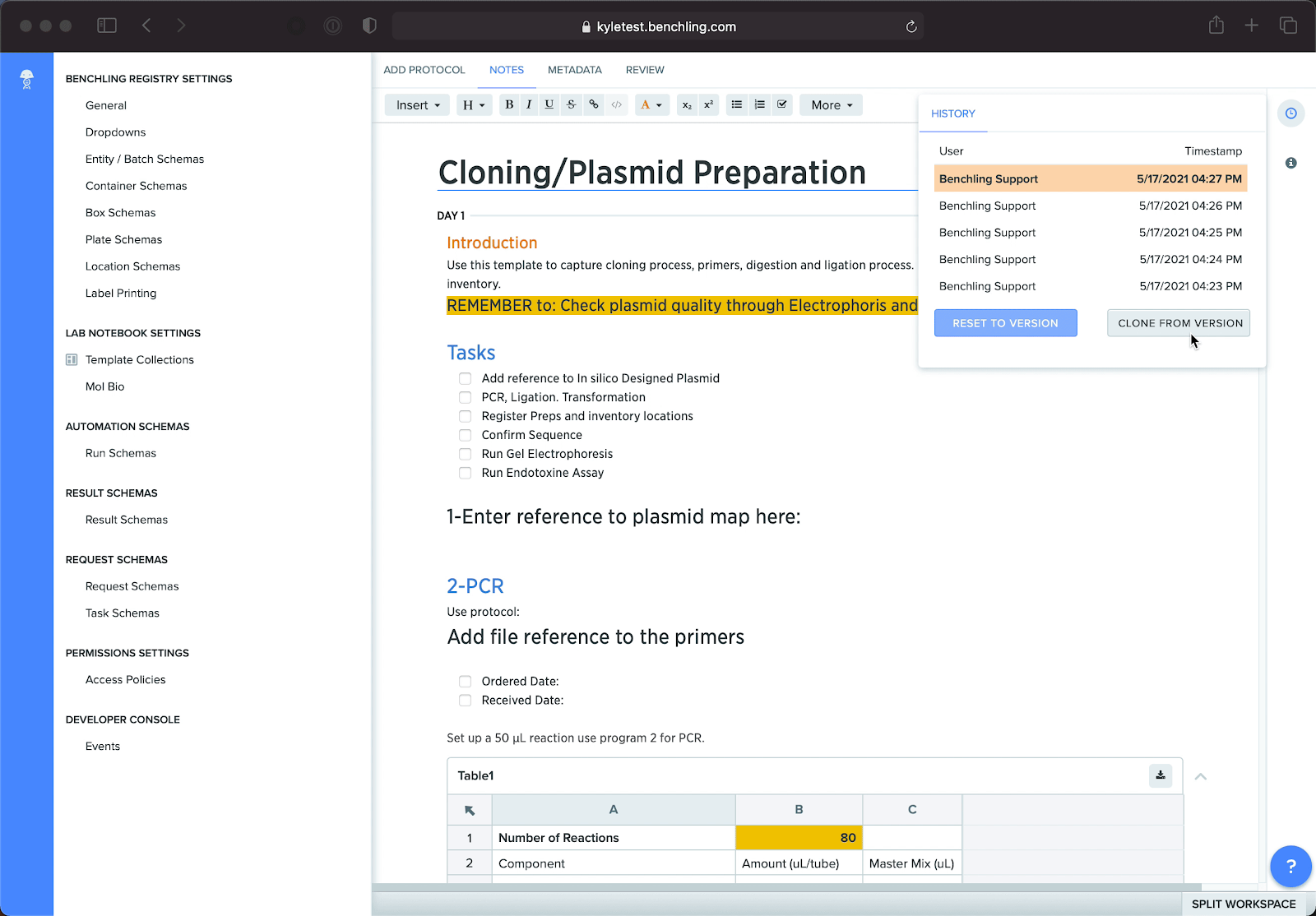Click CLONE FROM VERSION button
The width and height of the screenshot is (1316, 916).
click(1180, 323)
